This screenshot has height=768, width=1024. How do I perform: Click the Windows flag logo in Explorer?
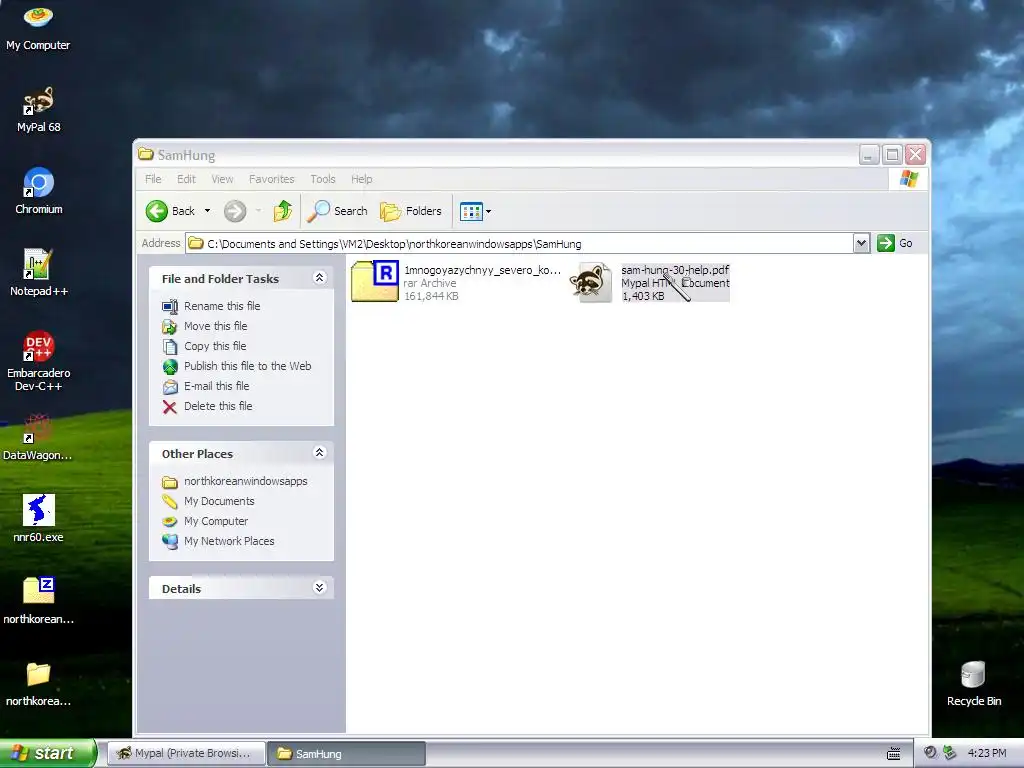(x=909, y=179)
